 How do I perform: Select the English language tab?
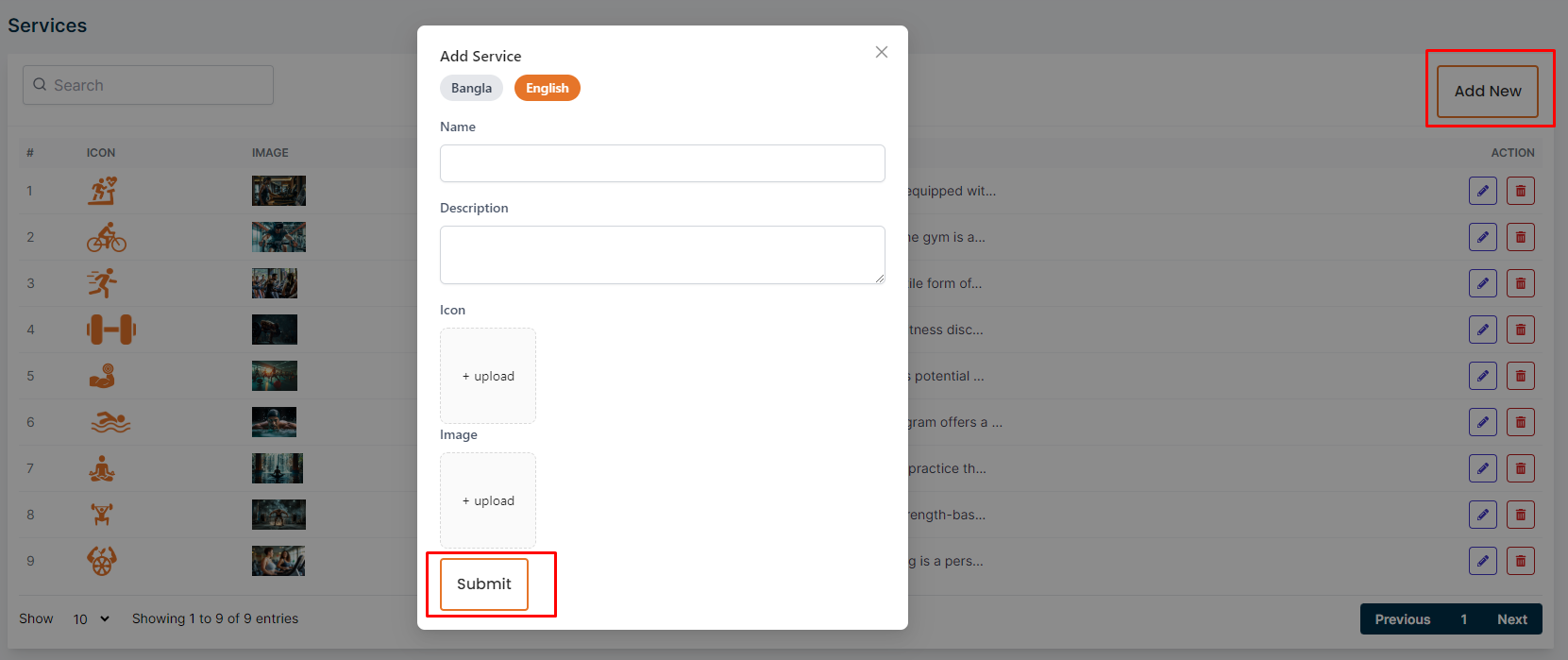point(547,88)
